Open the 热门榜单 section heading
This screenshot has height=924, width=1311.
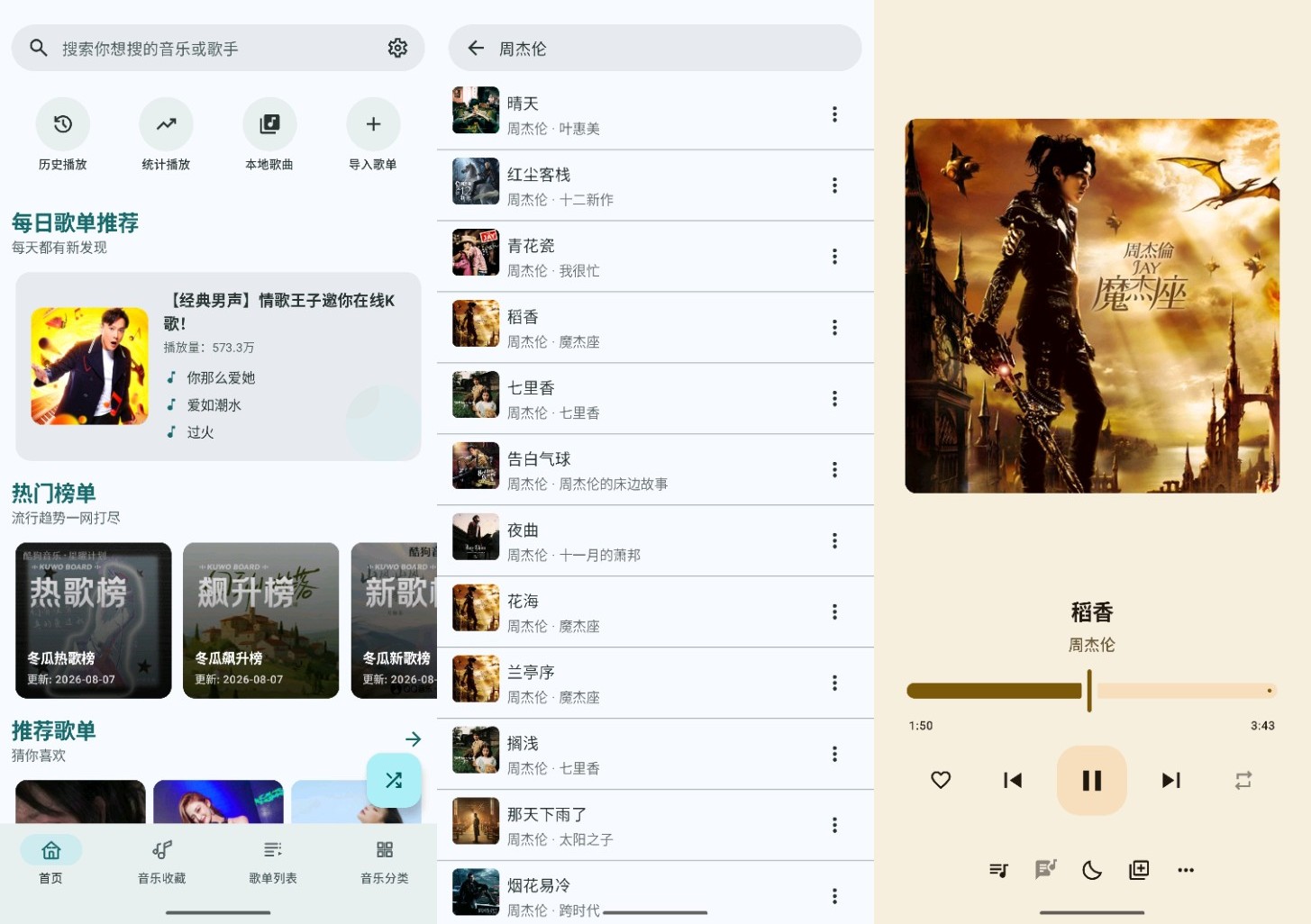click(x=54, y=494)
